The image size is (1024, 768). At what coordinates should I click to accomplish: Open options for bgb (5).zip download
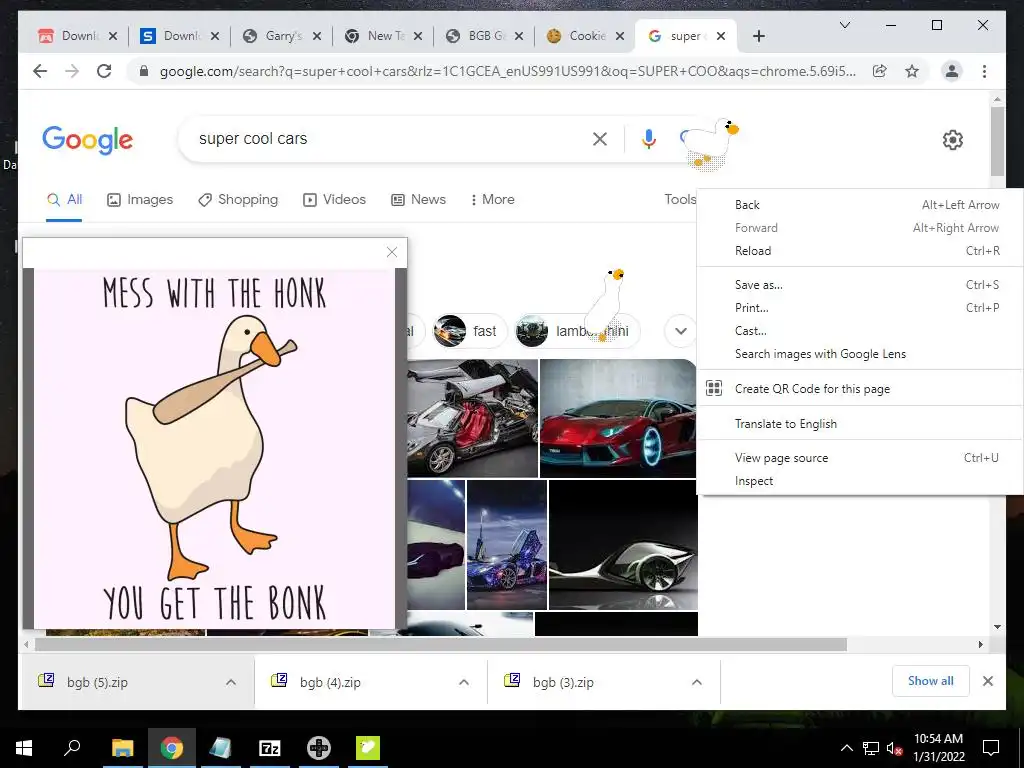click(x=231, y=682)
